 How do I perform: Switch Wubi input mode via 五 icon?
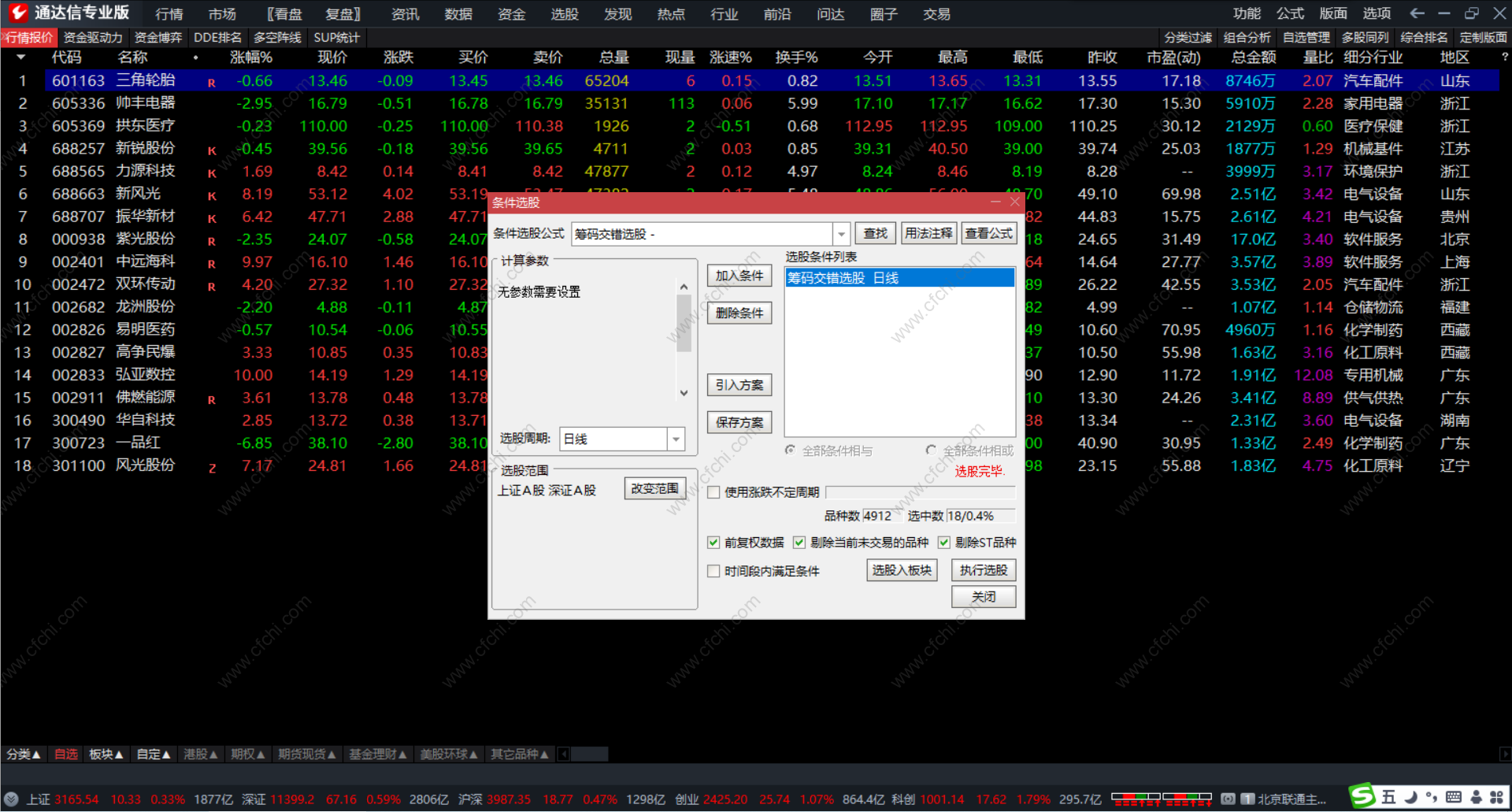tap(1389, 799)
